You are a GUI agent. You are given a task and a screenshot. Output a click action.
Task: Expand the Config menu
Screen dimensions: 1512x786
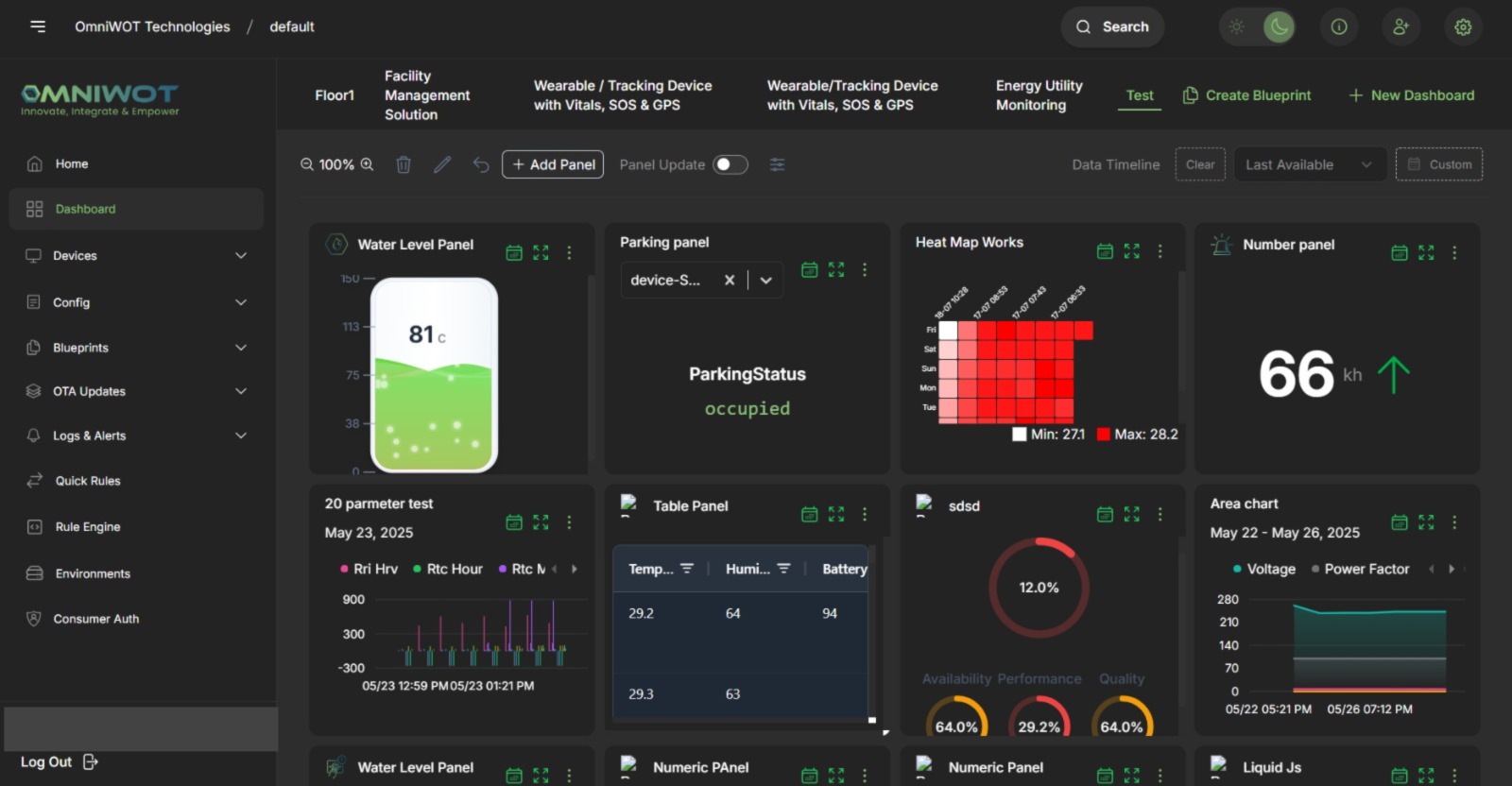coord(136,302)
